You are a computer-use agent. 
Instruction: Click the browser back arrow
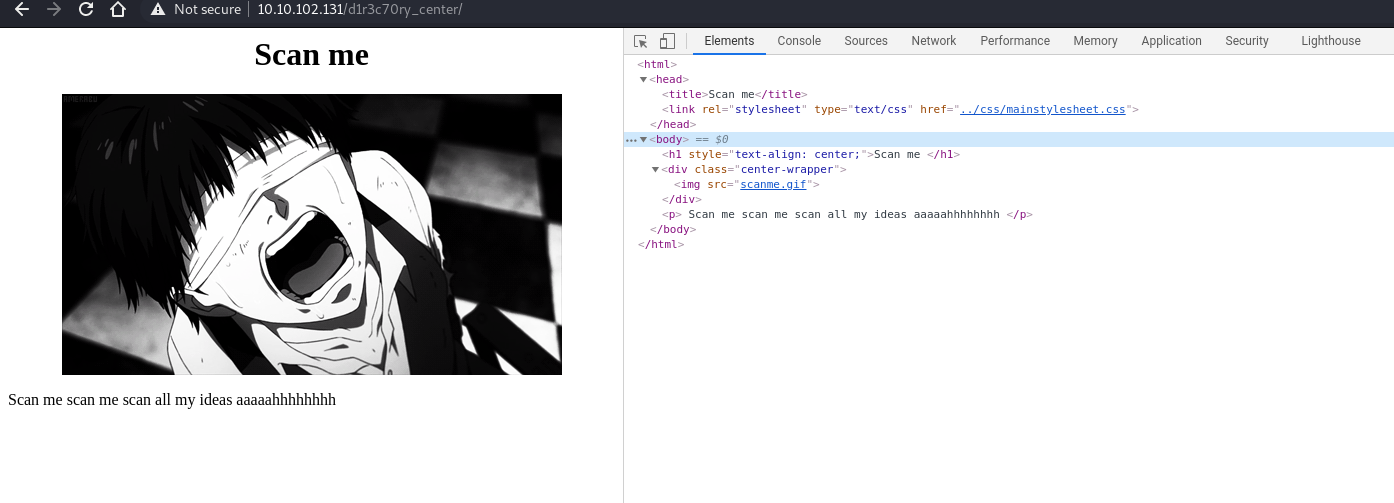coord(22,10)
